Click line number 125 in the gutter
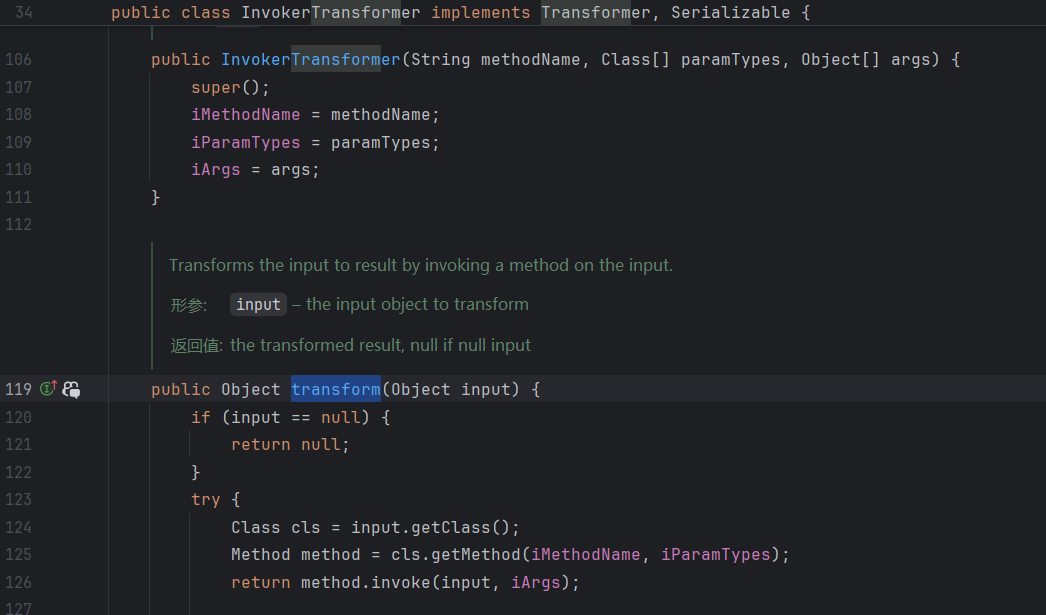The width and height of the screenshot is (1046, 615). (18, 554)
